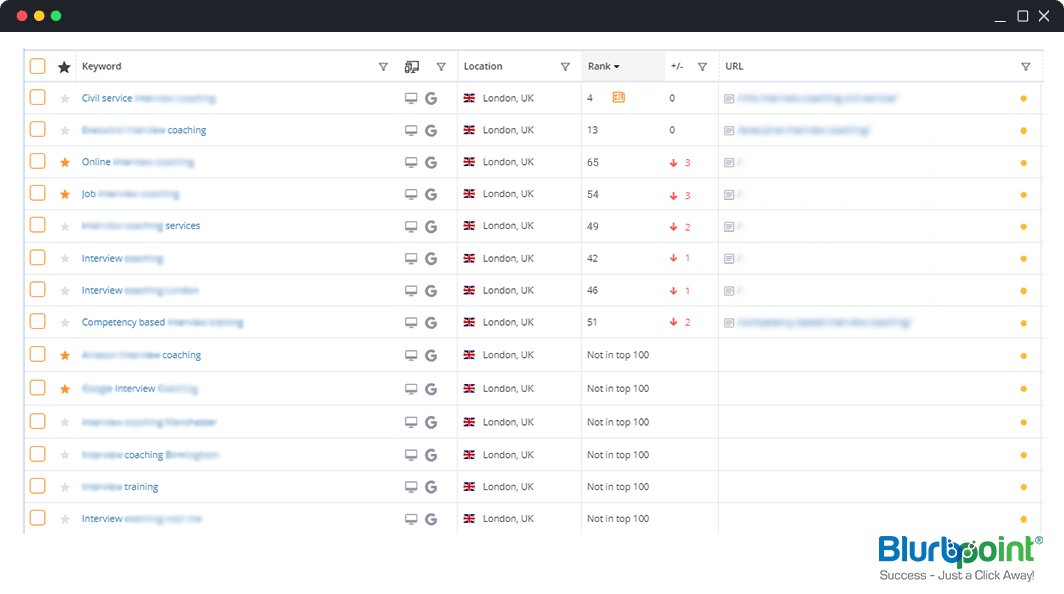Click the SERP feature icon beside rank 4

[618, 98]
